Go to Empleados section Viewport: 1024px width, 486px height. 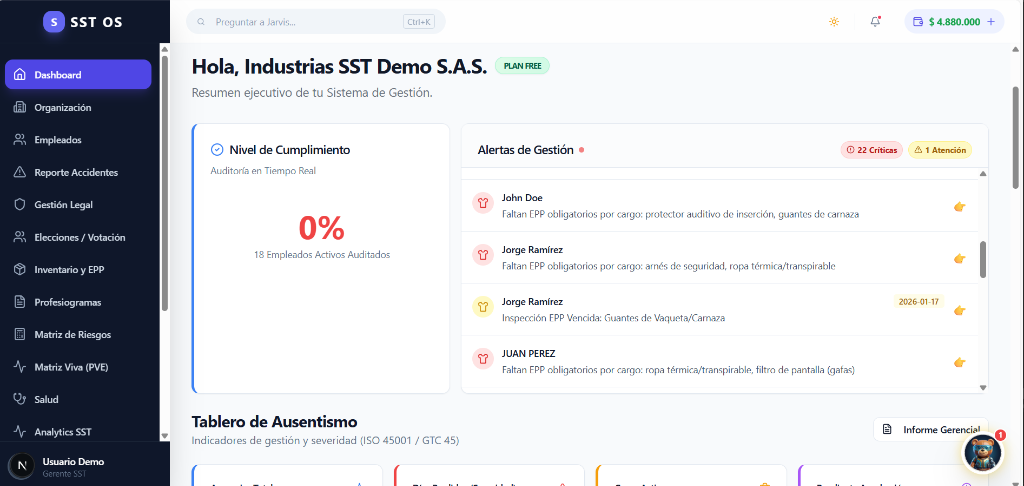(78, 140)
